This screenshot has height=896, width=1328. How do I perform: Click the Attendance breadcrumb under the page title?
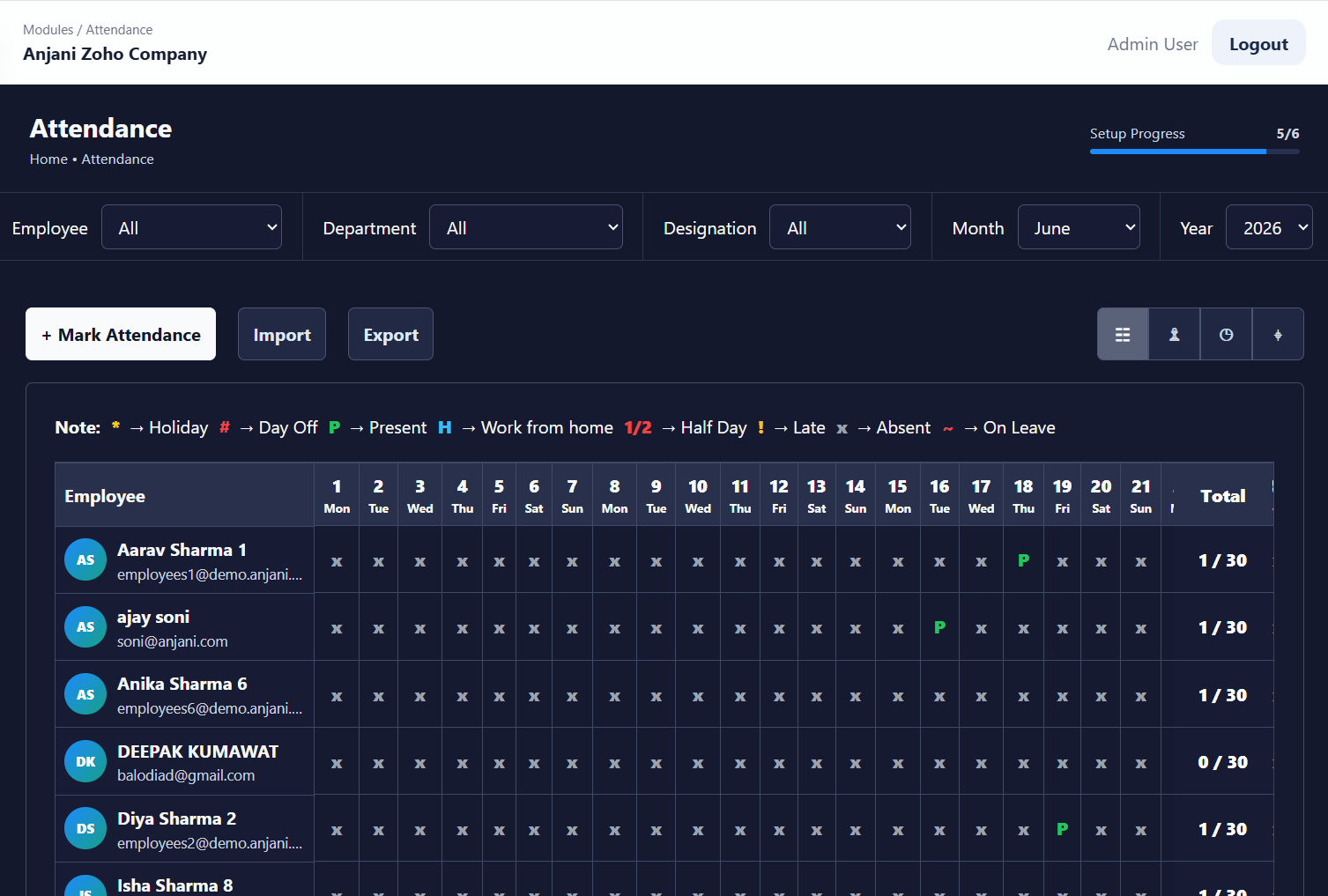tap(118, 159)
